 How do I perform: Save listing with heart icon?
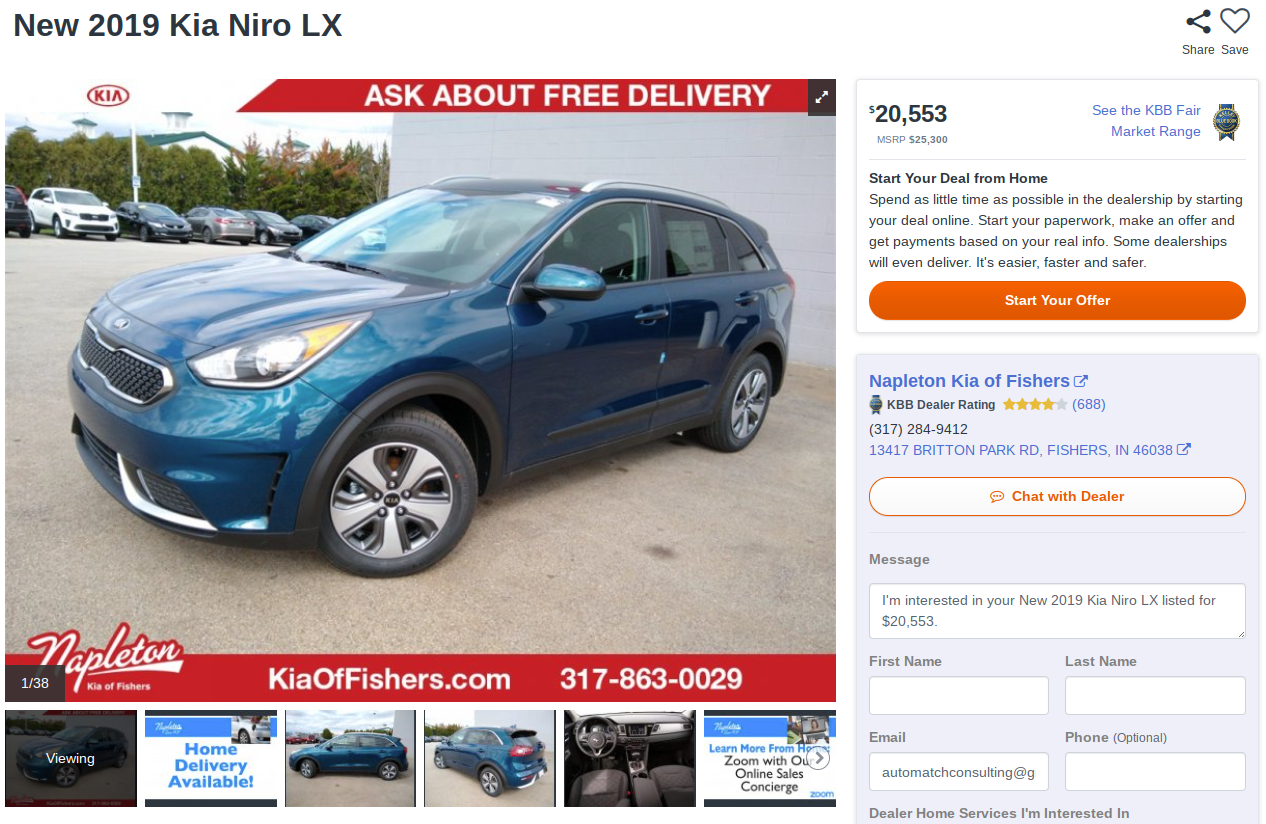[1235, 21]
